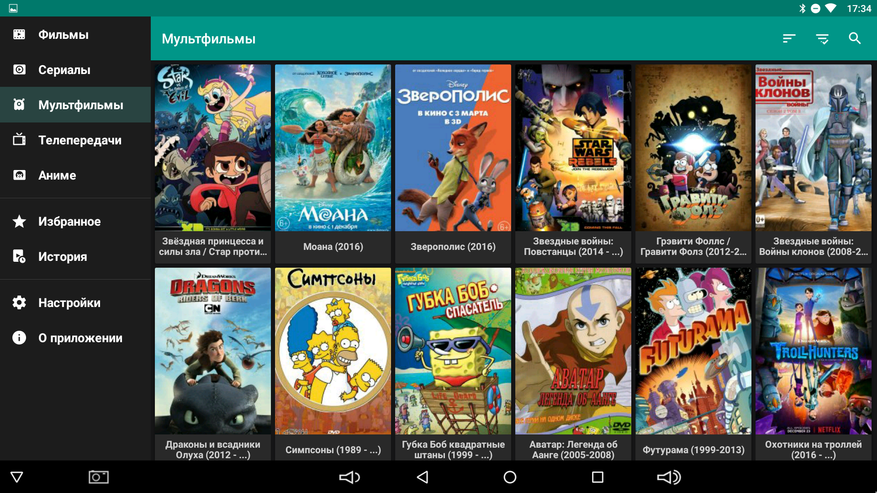The image size is (877, 493).
Task: Click title Грэвити Фоллс / Гравити Фолз
Action: click(x=694, y=247)
